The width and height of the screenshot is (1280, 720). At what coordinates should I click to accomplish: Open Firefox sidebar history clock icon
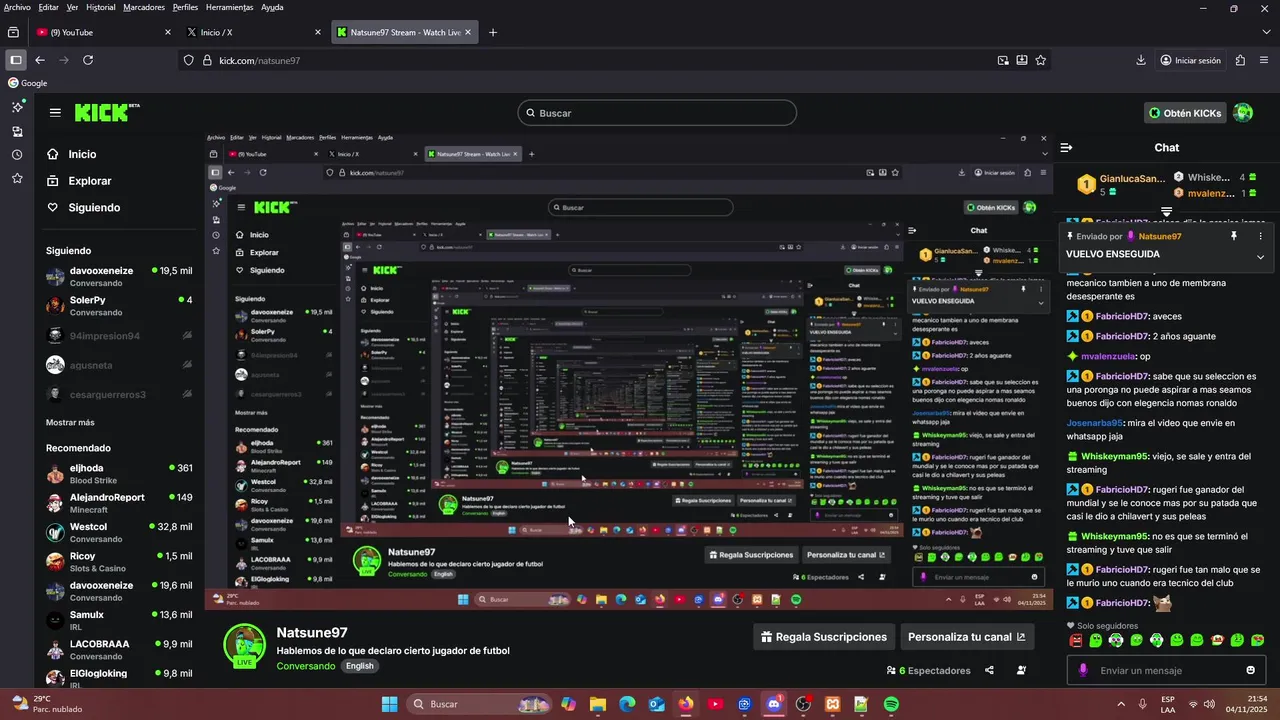point(17,155)
